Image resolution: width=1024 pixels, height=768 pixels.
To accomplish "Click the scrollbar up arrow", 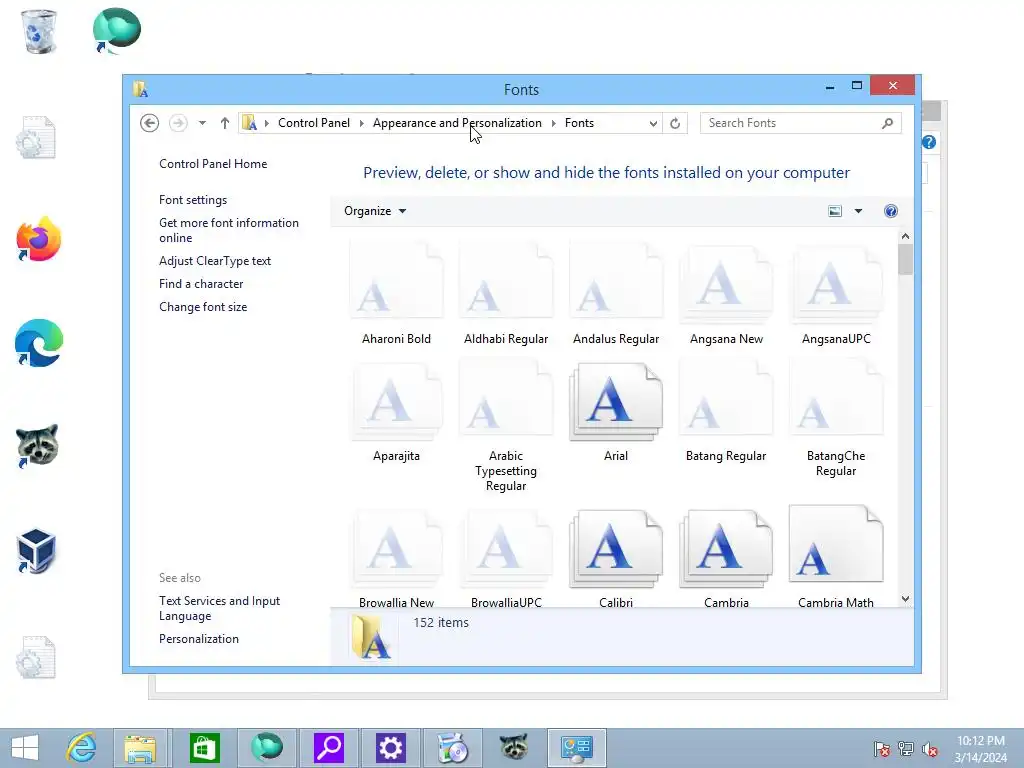I will tap(905, 236).
